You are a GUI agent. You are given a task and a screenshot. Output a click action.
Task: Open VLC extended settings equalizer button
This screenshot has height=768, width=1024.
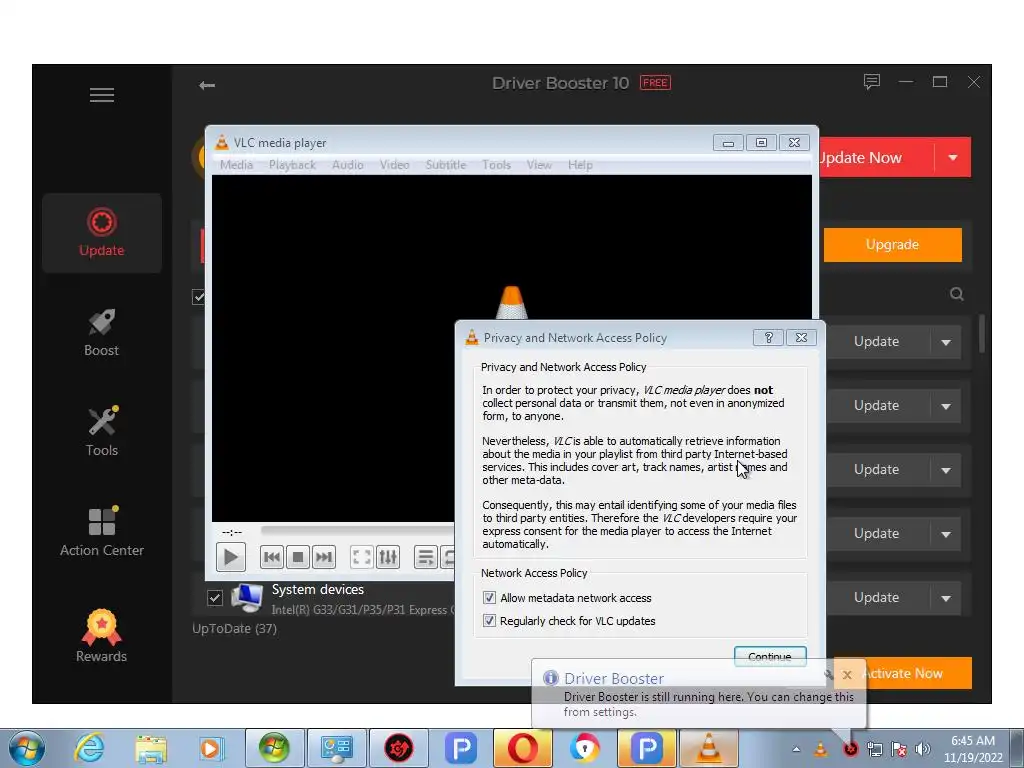coord(388,557)
